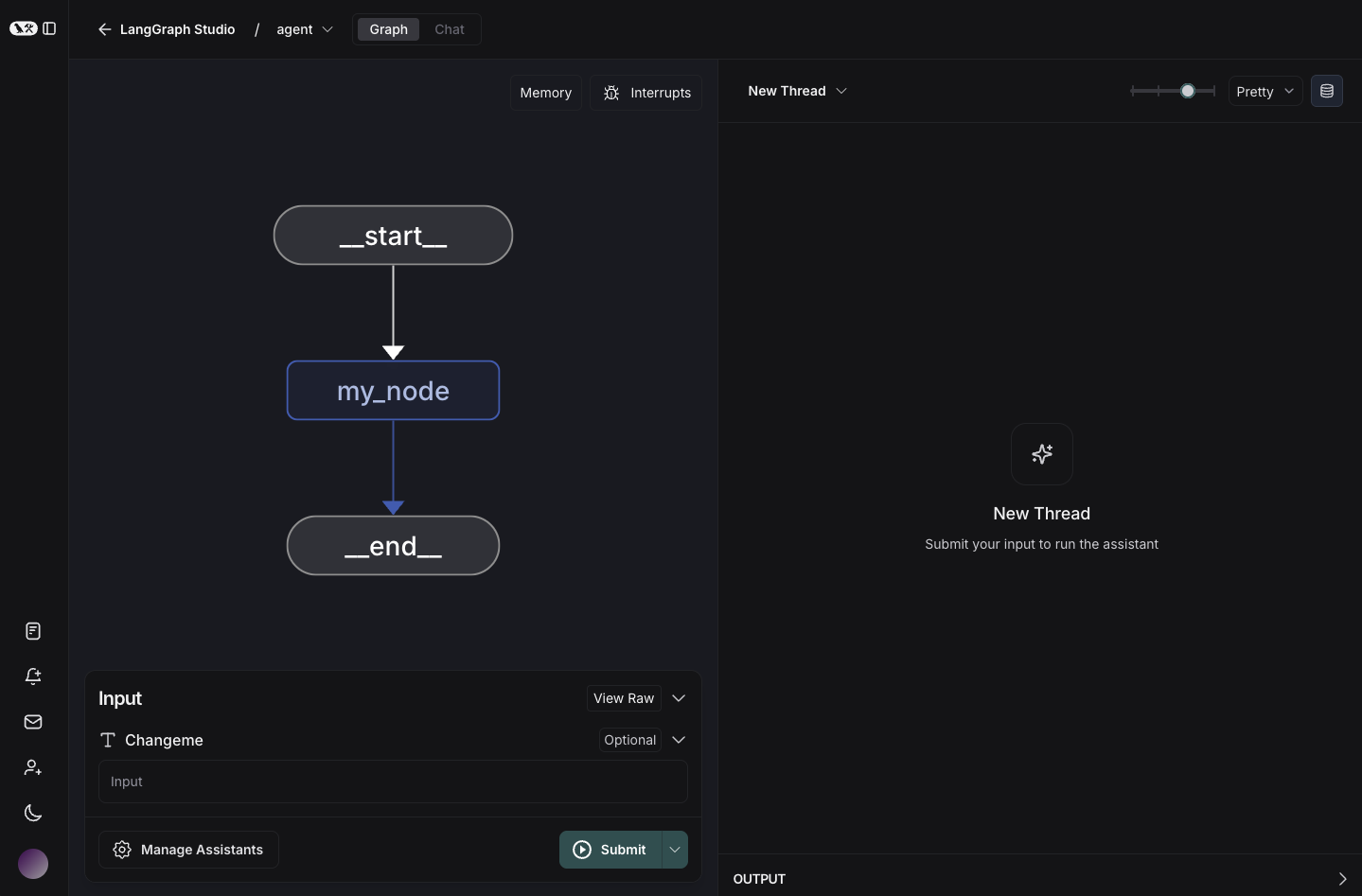
Task: Click the bug icon next to Interrupts
Action: [611, 92]
